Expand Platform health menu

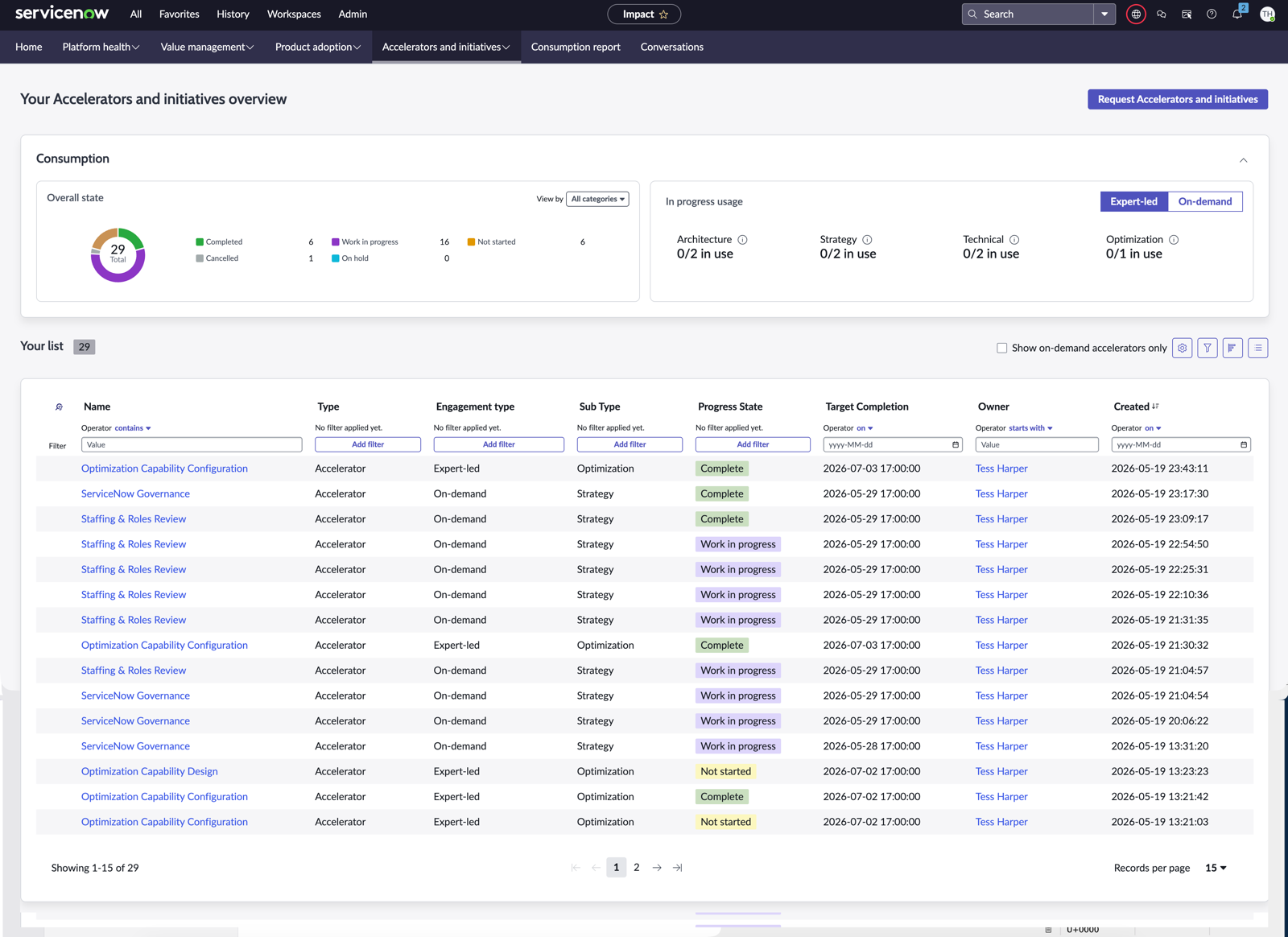tap(101, 47)
